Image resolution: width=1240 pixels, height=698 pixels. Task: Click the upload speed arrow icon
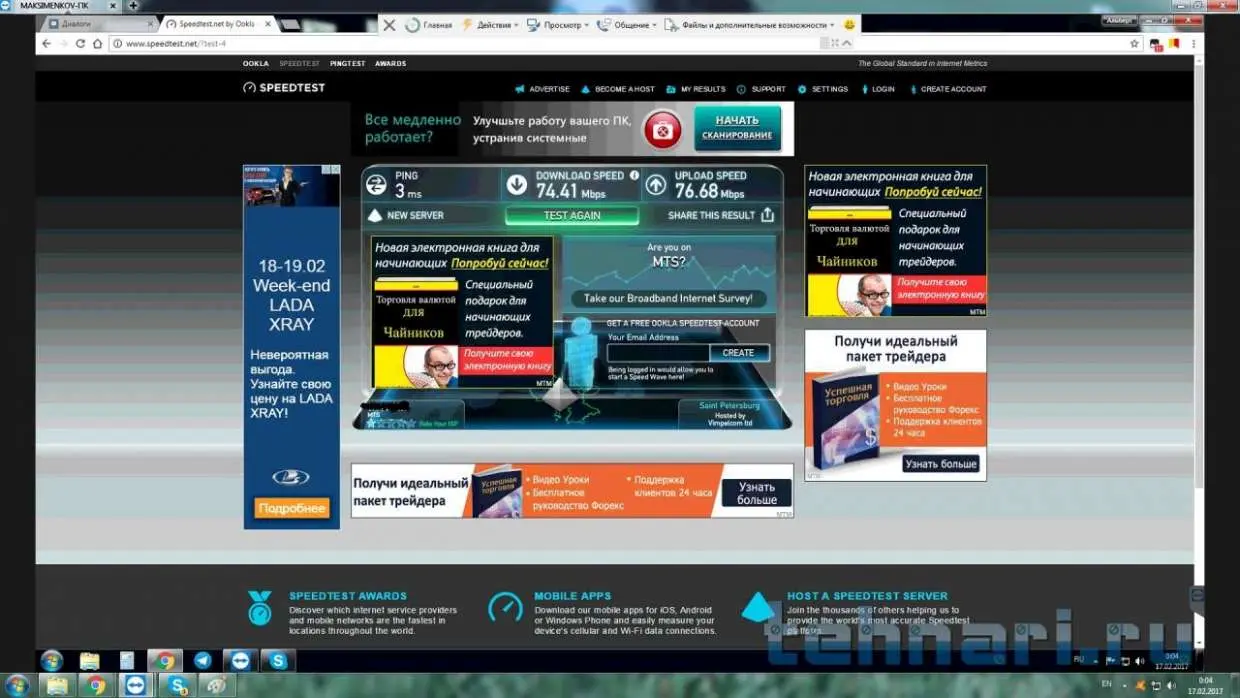pos(655,184)
